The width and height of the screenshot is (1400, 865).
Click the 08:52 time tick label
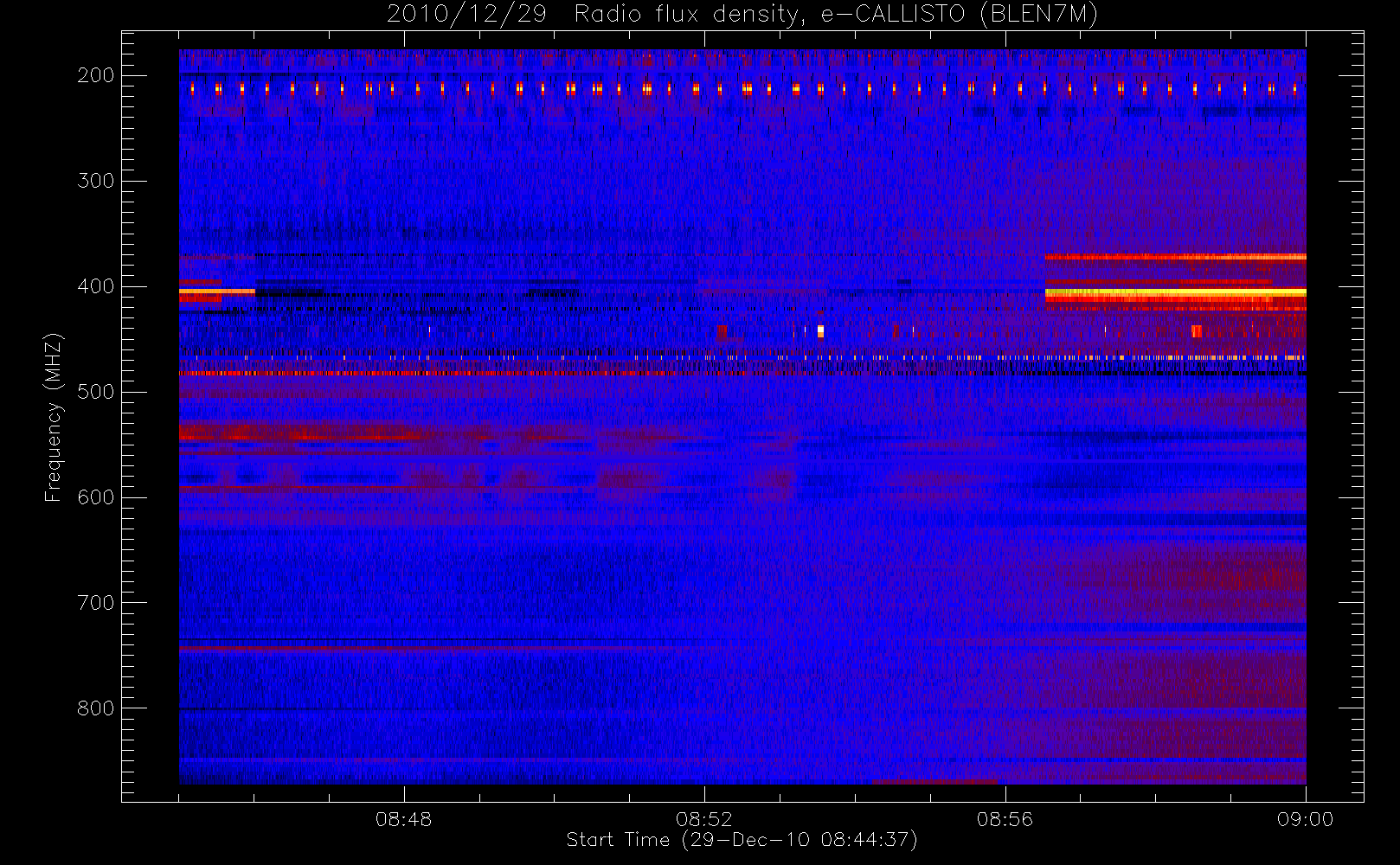pyautogui.click(x=704, y=819)
